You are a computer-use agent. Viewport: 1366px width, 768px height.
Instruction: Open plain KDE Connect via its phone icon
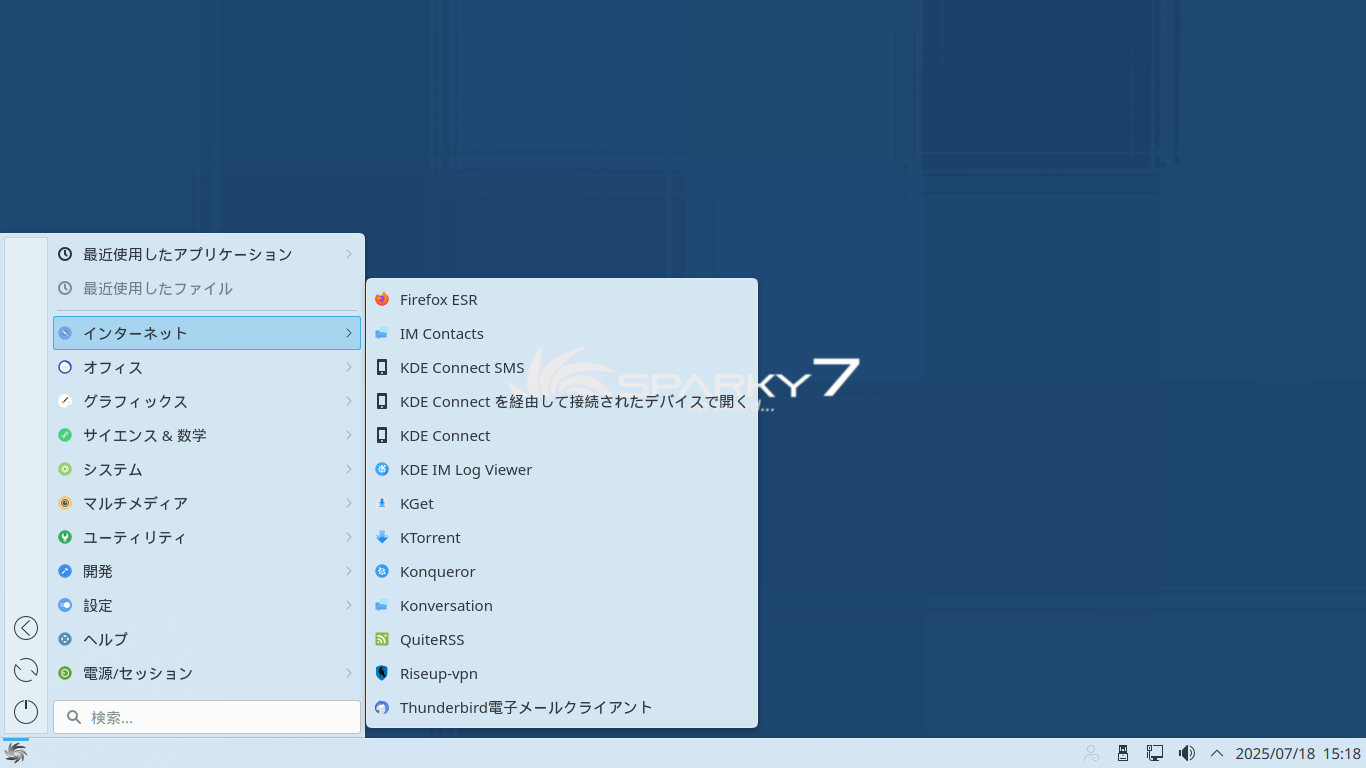tap(382, 436)
